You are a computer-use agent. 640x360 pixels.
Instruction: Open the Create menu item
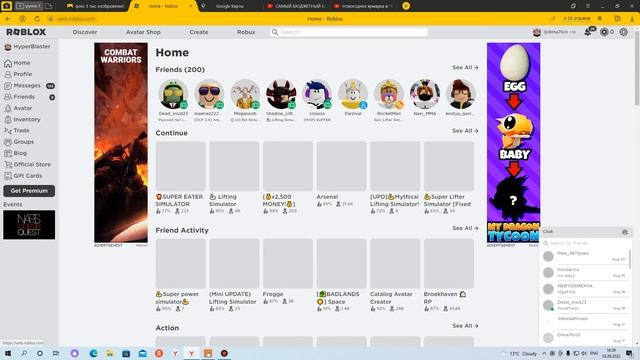(x=199, y=32)
